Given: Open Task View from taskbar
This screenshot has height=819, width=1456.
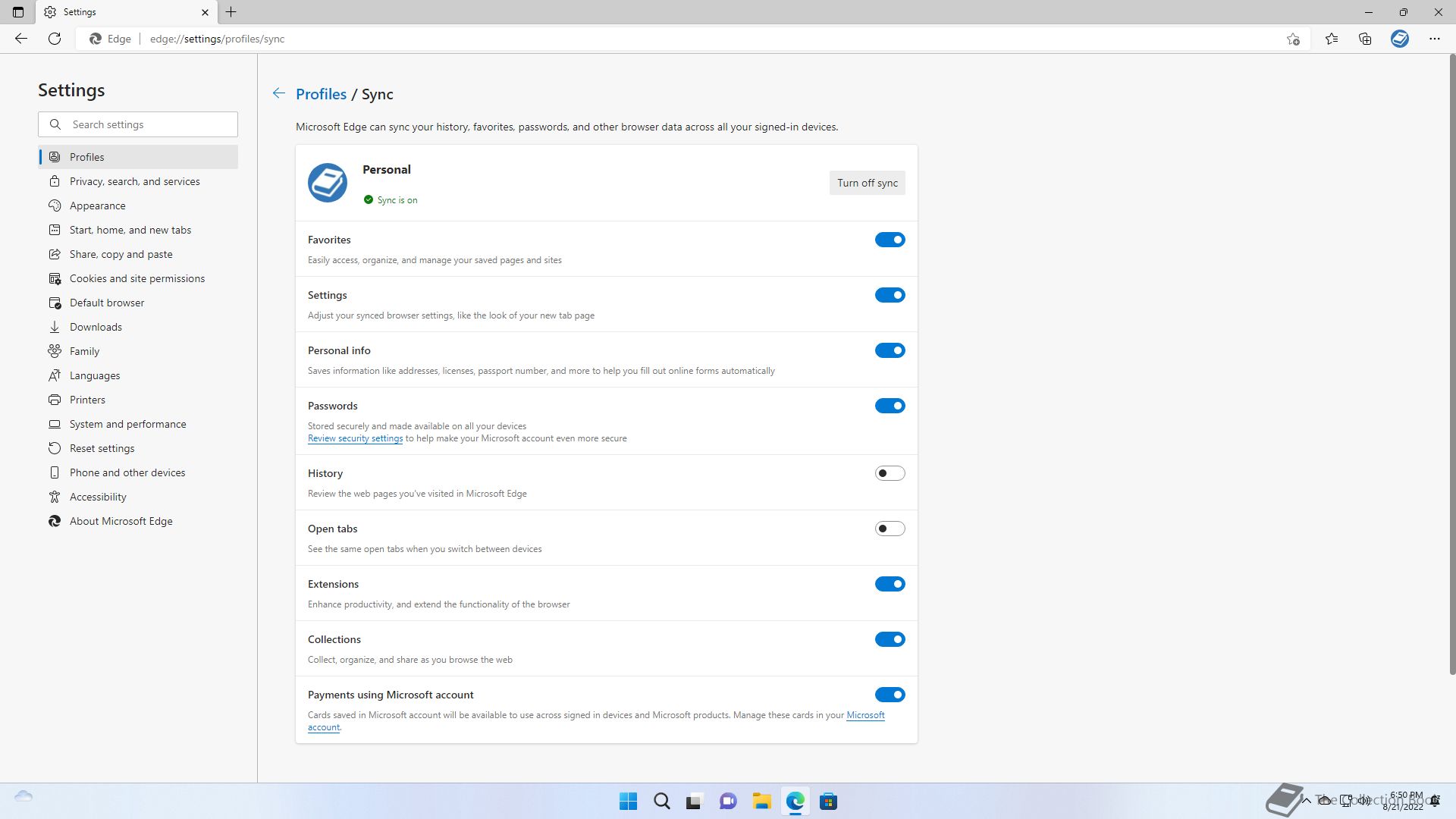Looking at the screenshot, I should 695,802.
